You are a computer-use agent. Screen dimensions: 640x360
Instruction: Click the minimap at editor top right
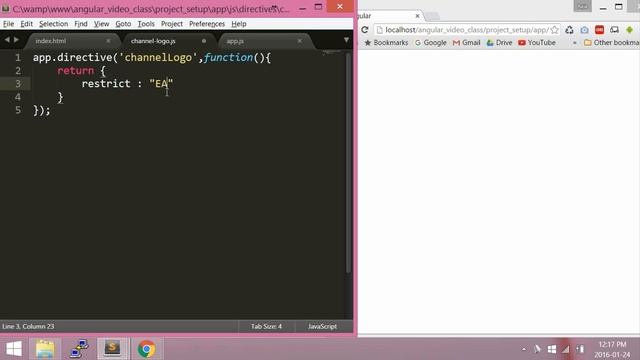click(331, 53)
